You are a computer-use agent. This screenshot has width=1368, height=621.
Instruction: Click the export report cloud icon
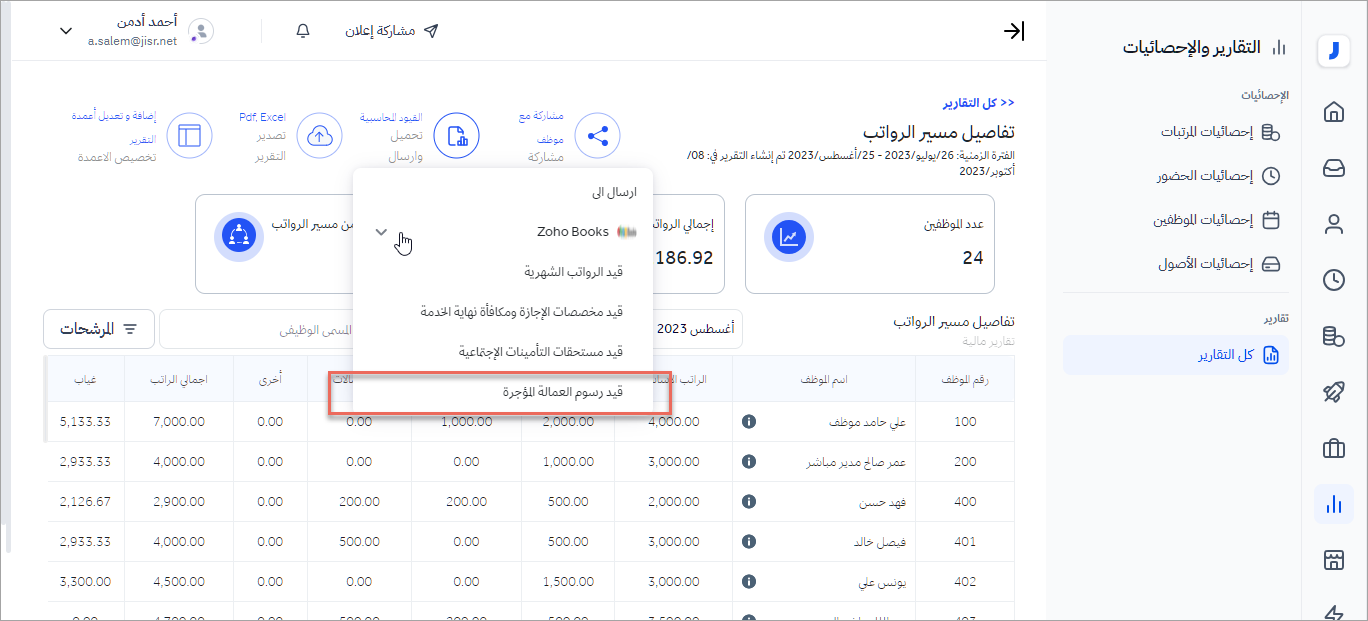(x=320, y=136)
